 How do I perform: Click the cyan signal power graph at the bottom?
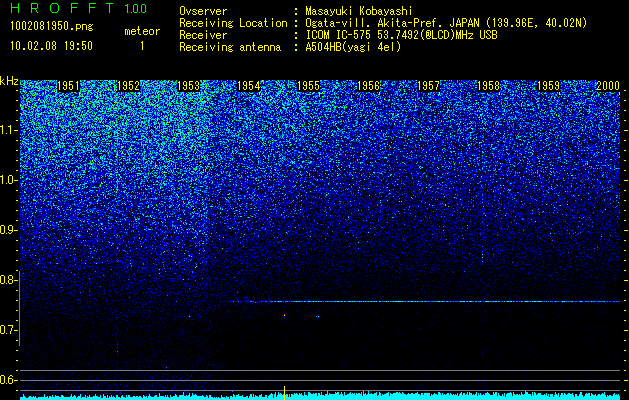[320, 396]
